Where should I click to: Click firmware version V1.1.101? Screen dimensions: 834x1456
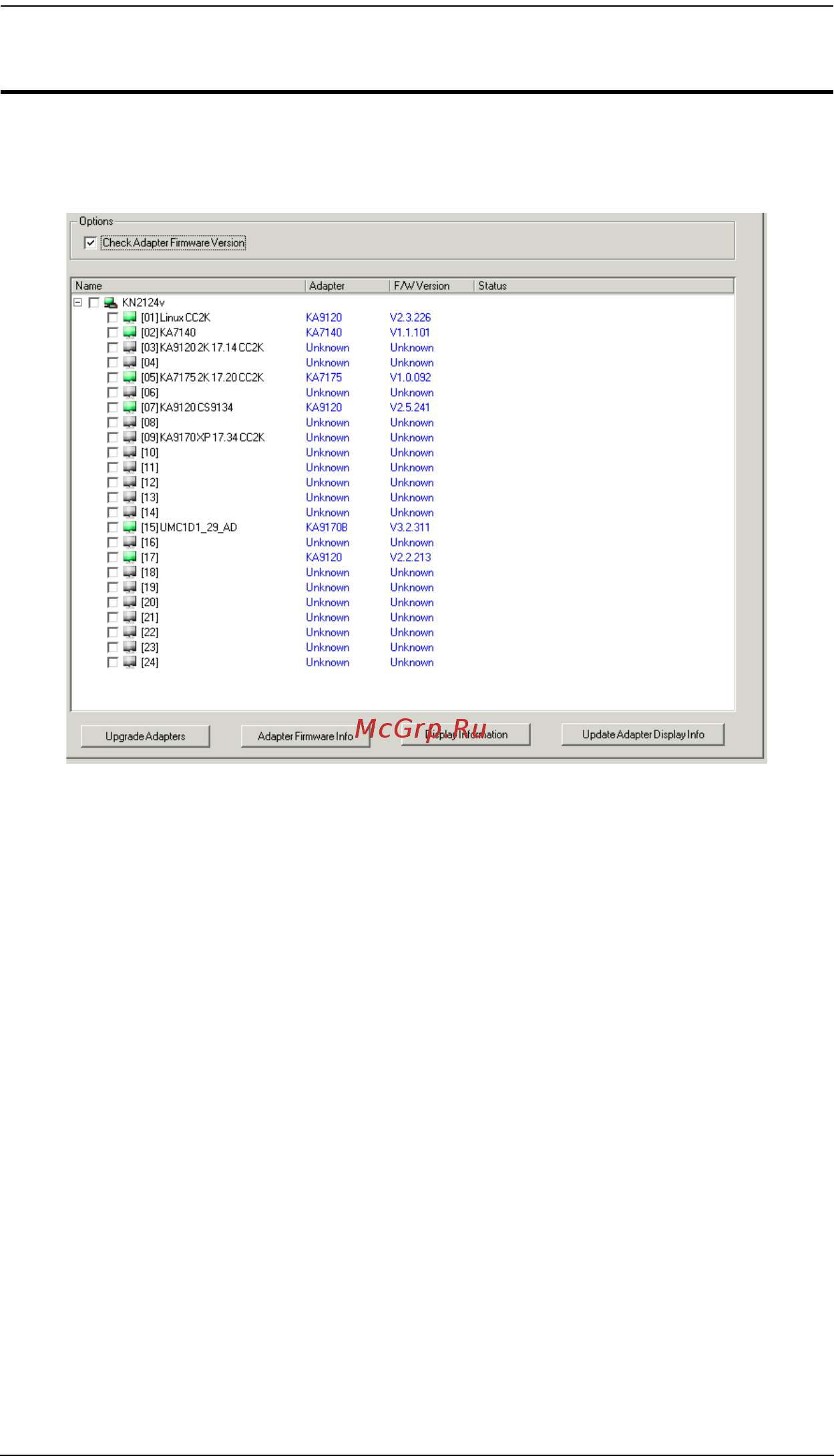tap(410, 332)
